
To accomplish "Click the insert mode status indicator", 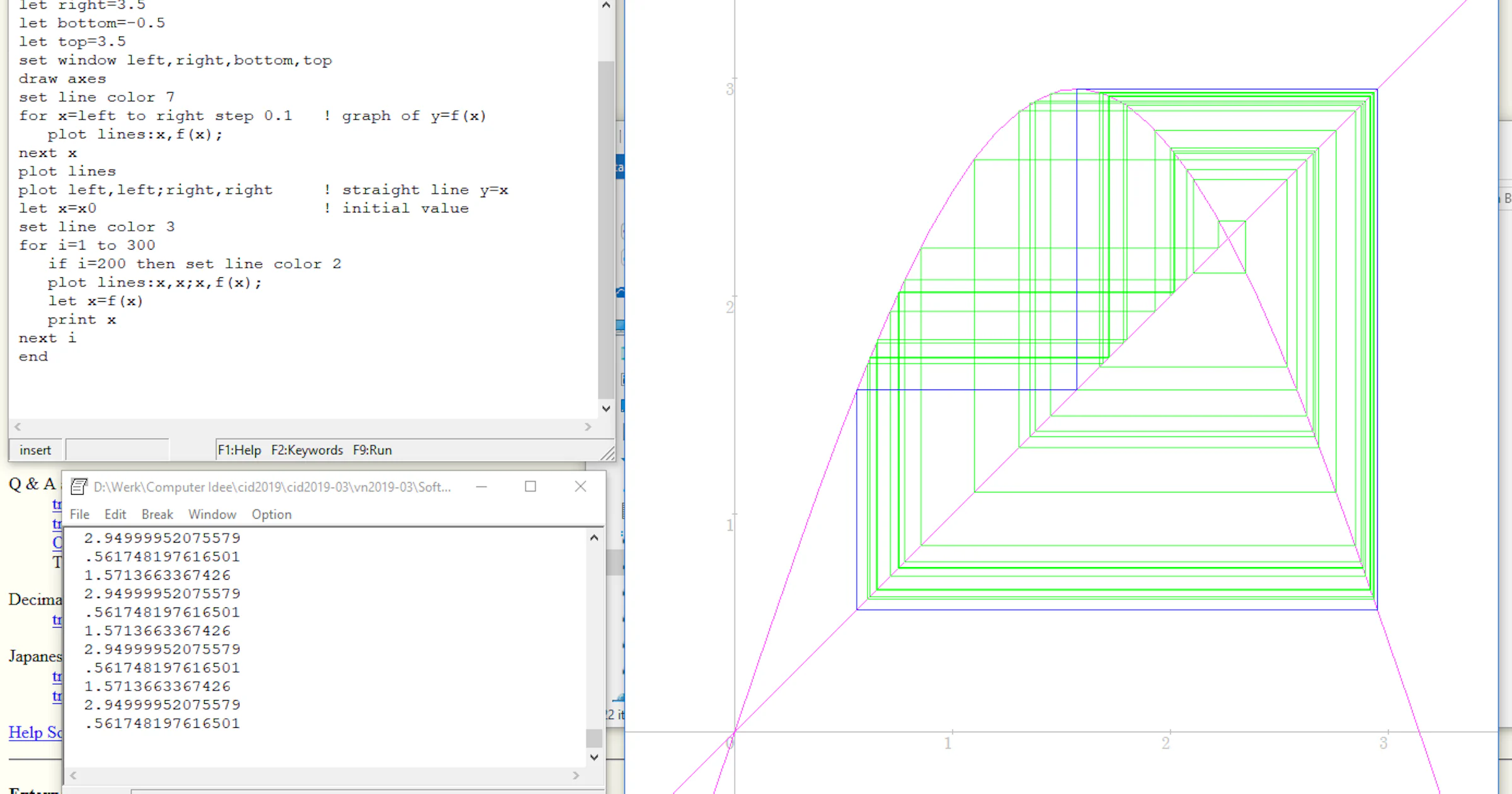I will pos(35,450).
